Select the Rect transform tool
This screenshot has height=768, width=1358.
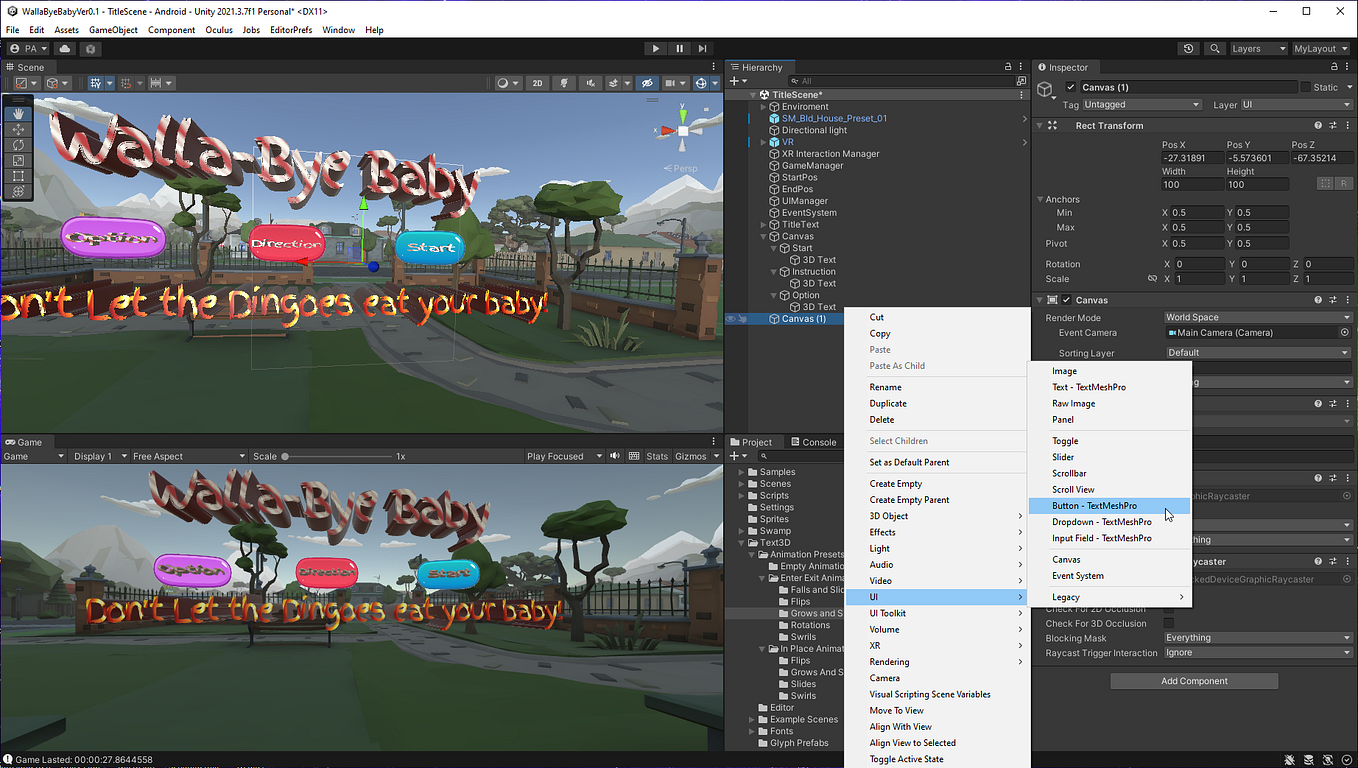(x=18, y=175)
